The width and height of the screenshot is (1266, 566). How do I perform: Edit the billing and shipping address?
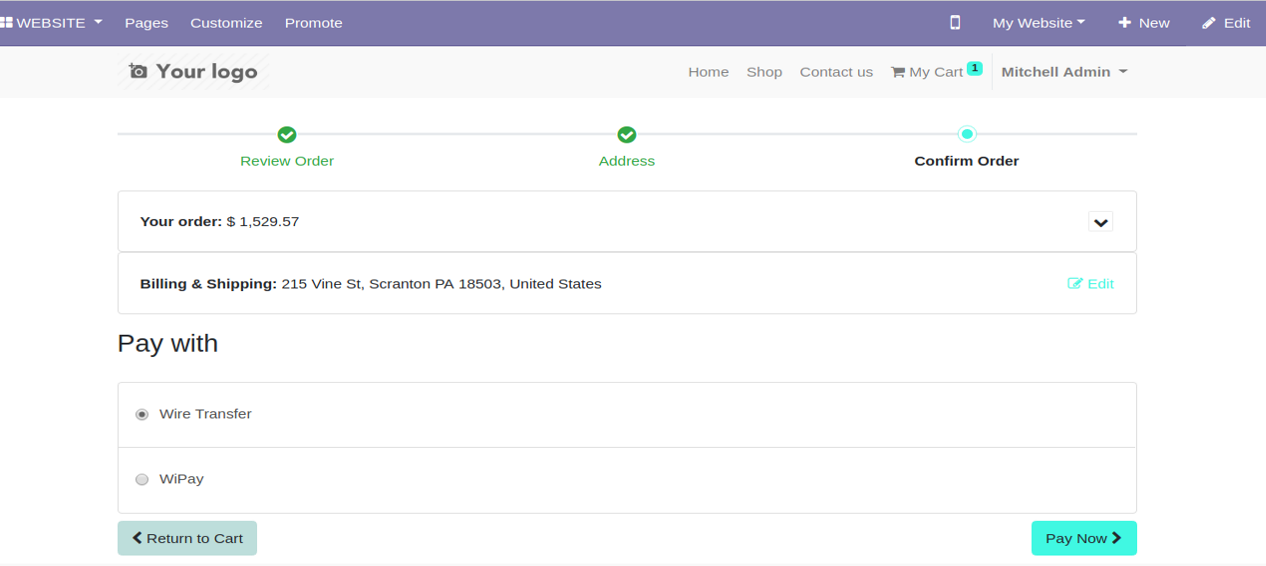(x=1091, y=284)
